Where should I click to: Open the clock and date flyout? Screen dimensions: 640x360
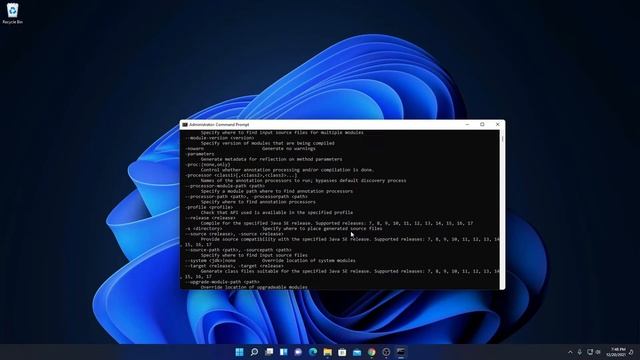(x=616, y=352)
